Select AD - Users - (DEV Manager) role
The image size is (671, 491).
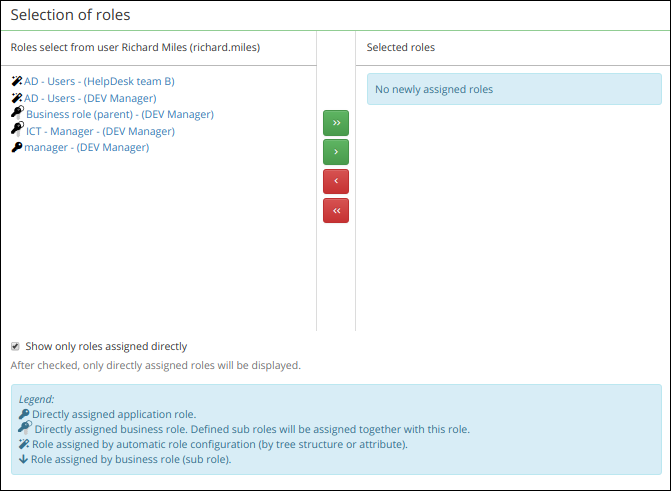click(90, 98)
